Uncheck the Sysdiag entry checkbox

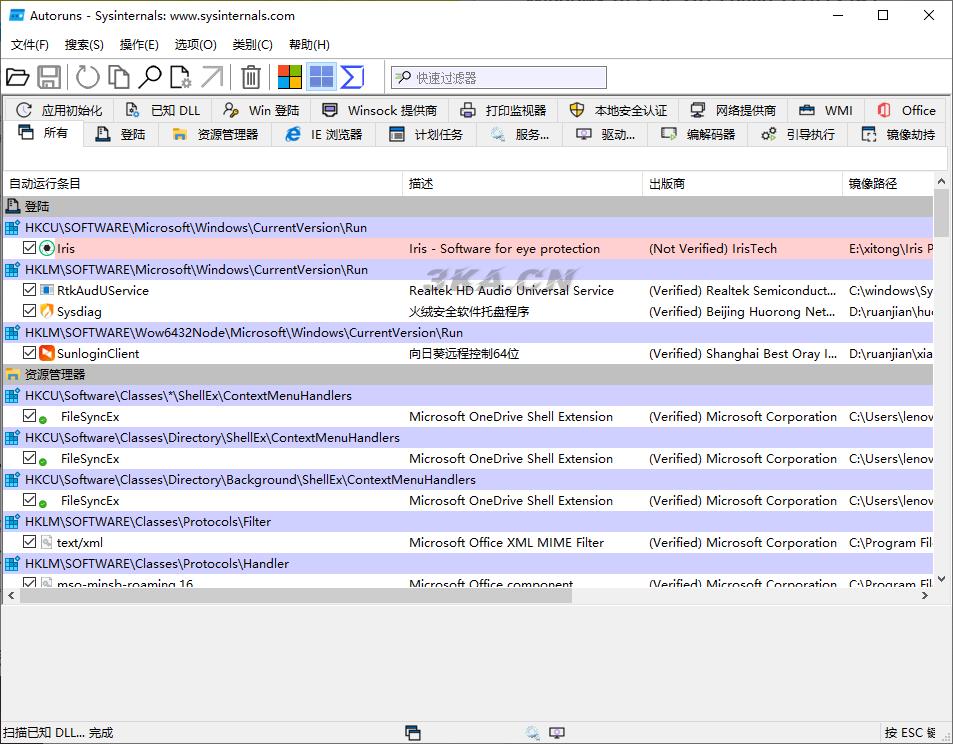29,311
